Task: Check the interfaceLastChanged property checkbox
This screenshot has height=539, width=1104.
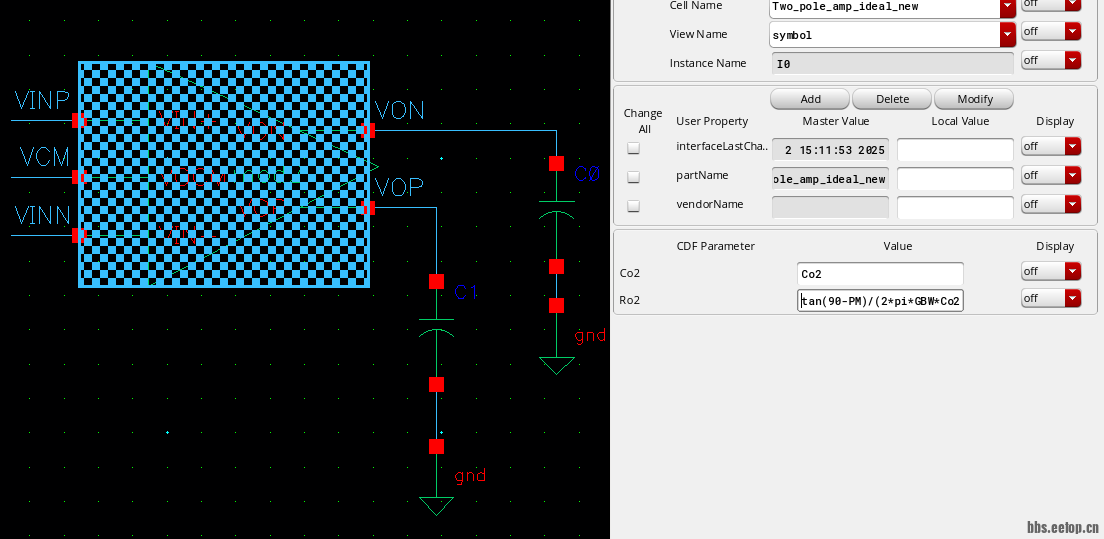Action: click(633, 148)
